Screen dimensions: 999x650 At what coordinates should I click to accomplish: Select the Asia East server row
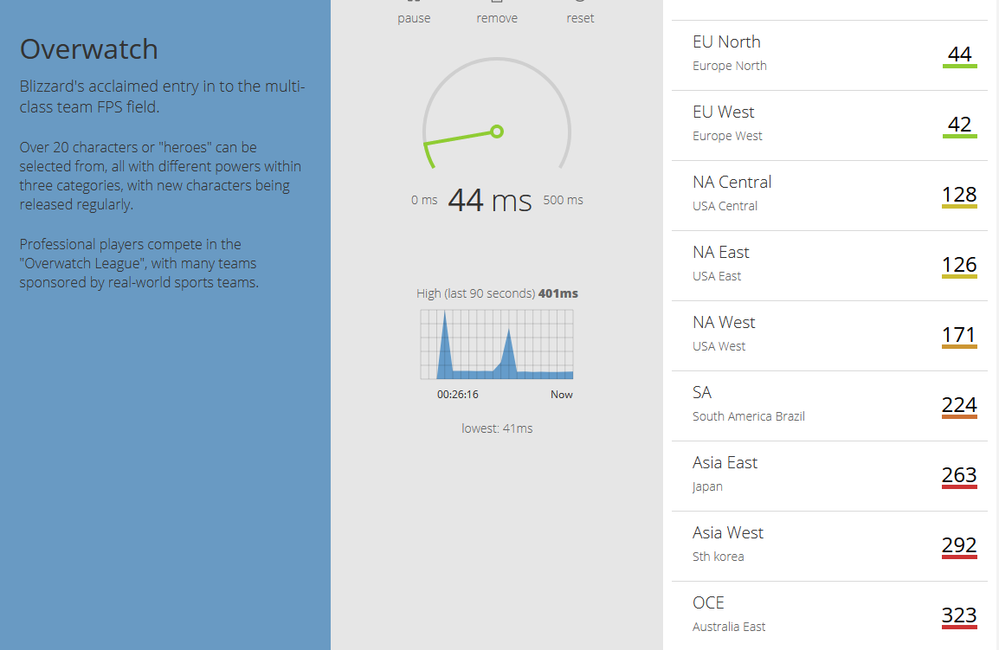pyautogui.click(x=830, y=476)
